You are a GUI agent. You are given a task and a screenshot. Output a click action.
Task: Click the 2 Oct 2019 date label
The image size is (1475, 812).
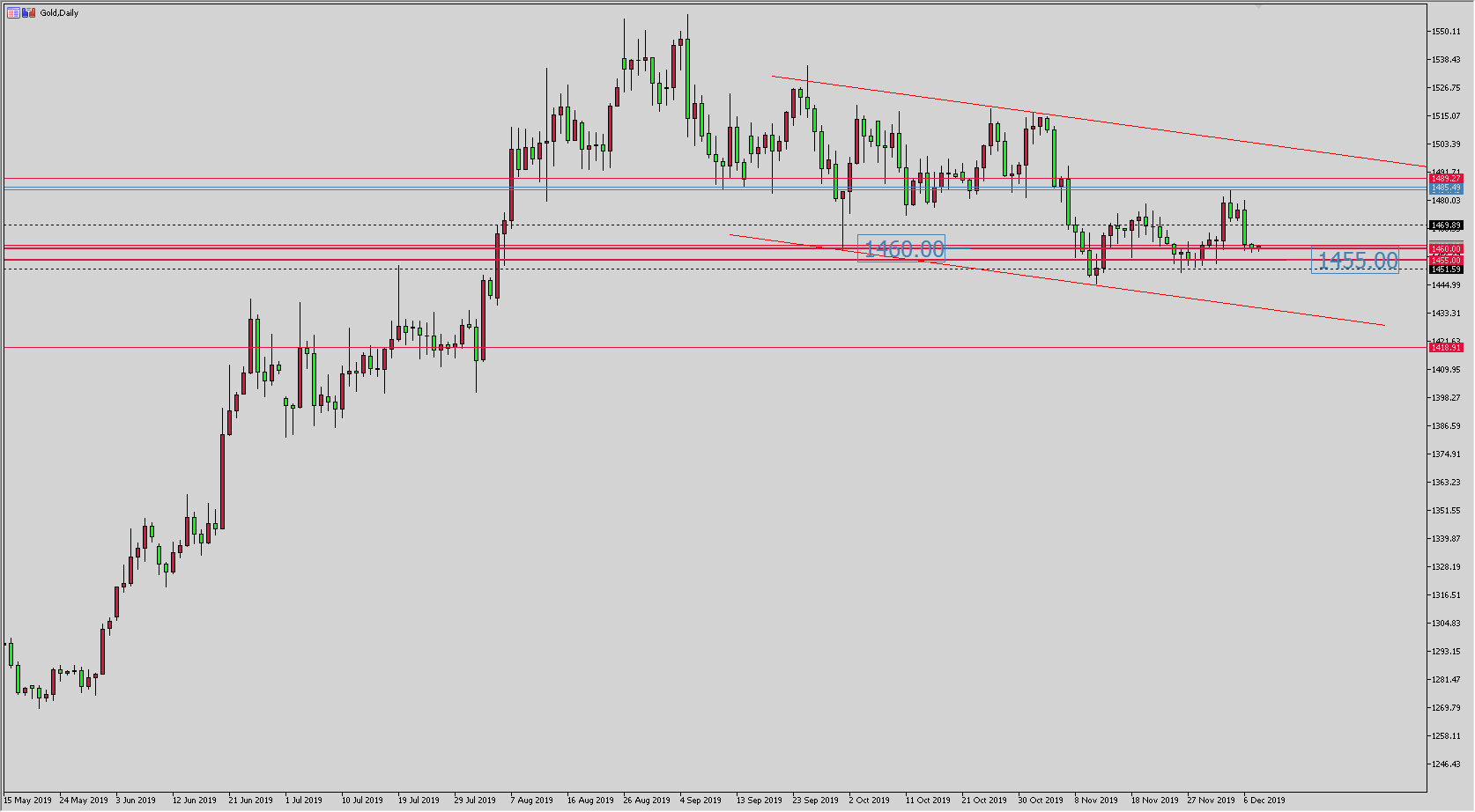coord(870,801)
